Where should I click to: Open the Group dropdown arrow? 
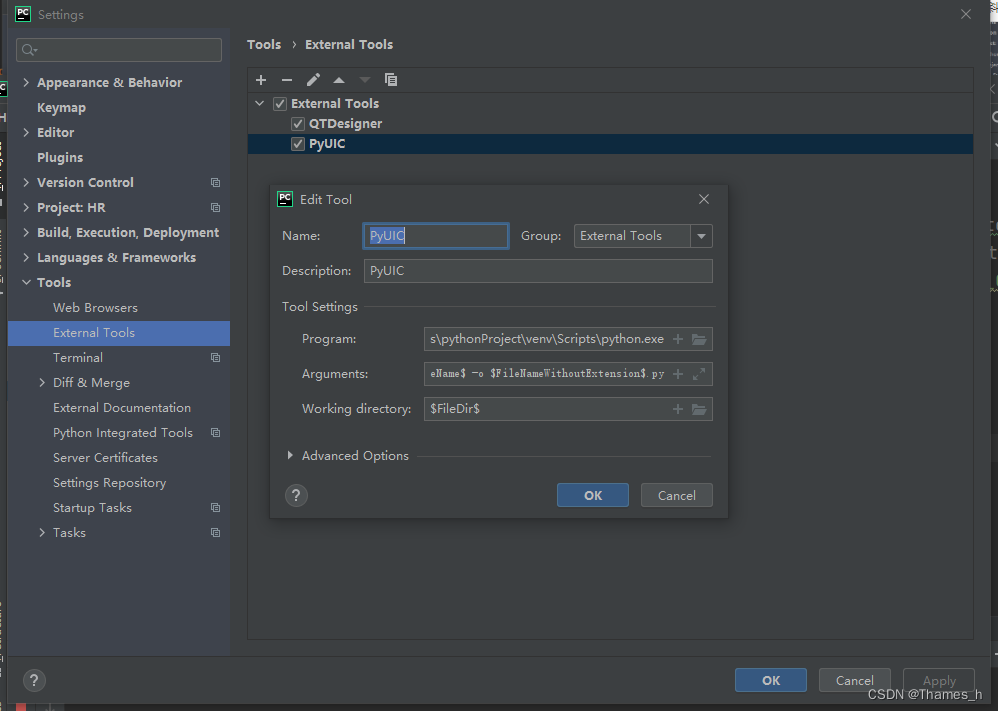pos(701,236)
